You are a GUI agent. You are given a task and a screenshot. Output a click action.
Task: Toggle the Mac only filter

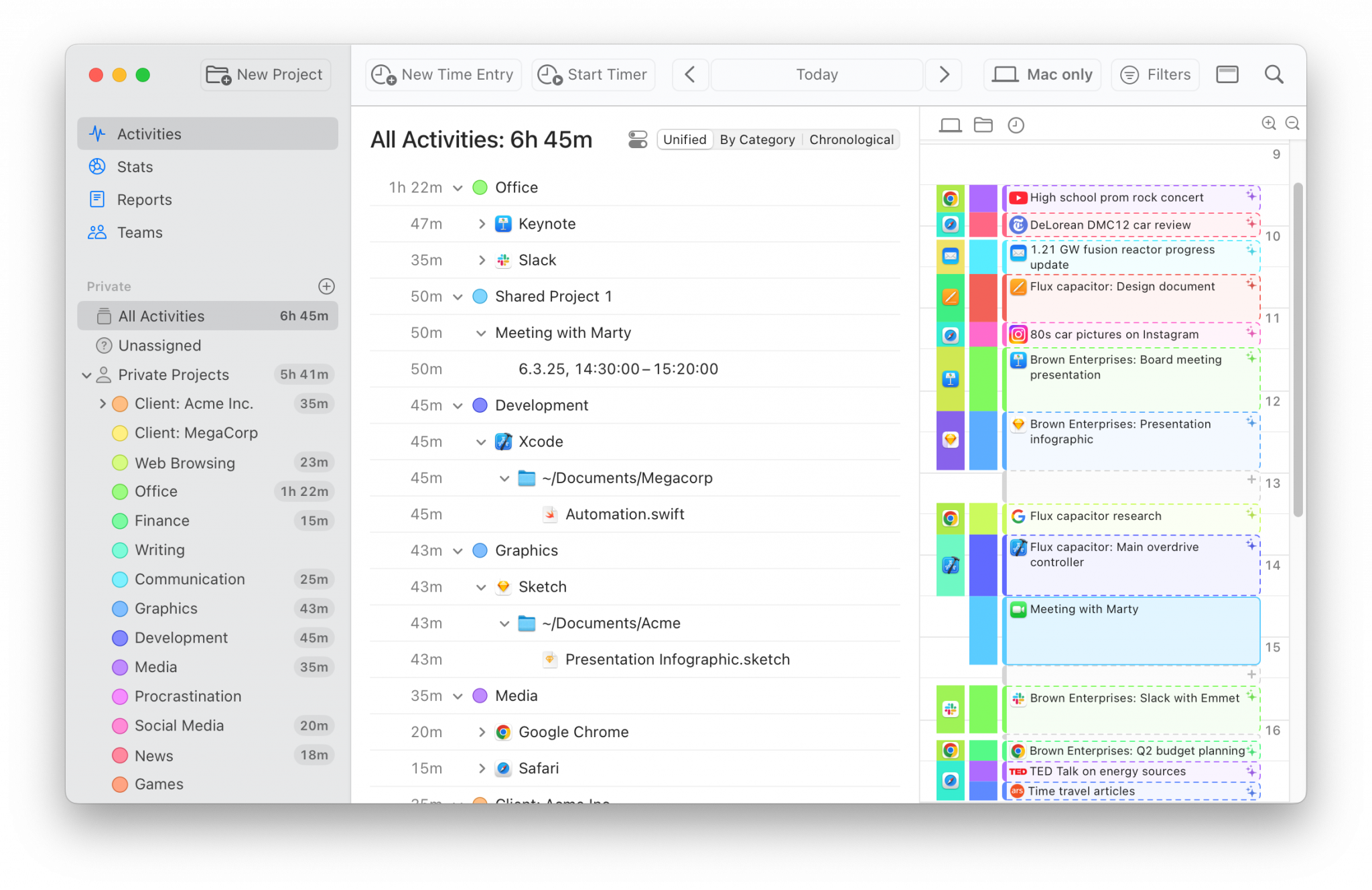point(1042,74)
